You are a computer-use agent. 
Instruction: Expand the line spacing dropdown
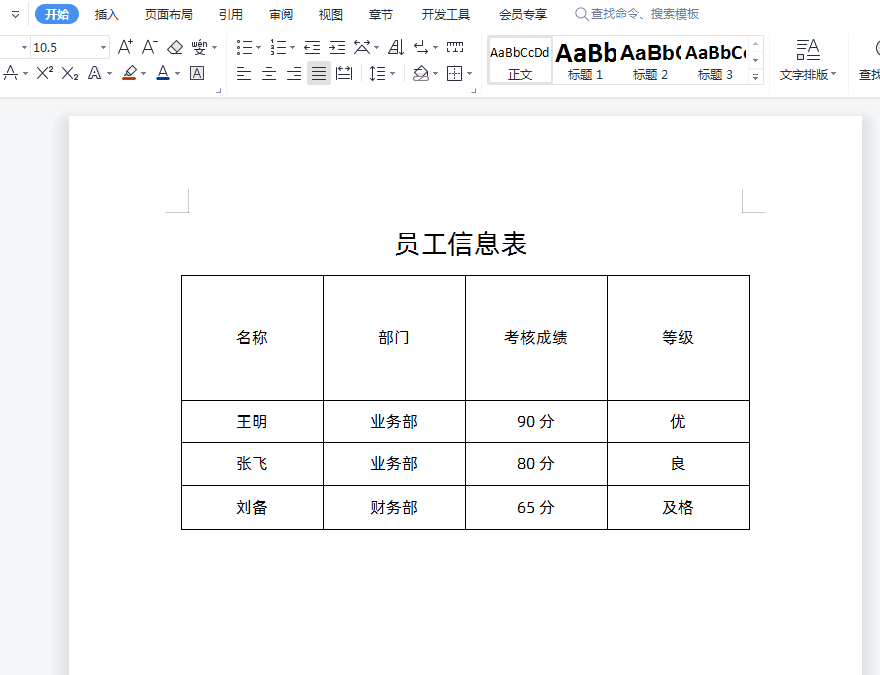391,72
